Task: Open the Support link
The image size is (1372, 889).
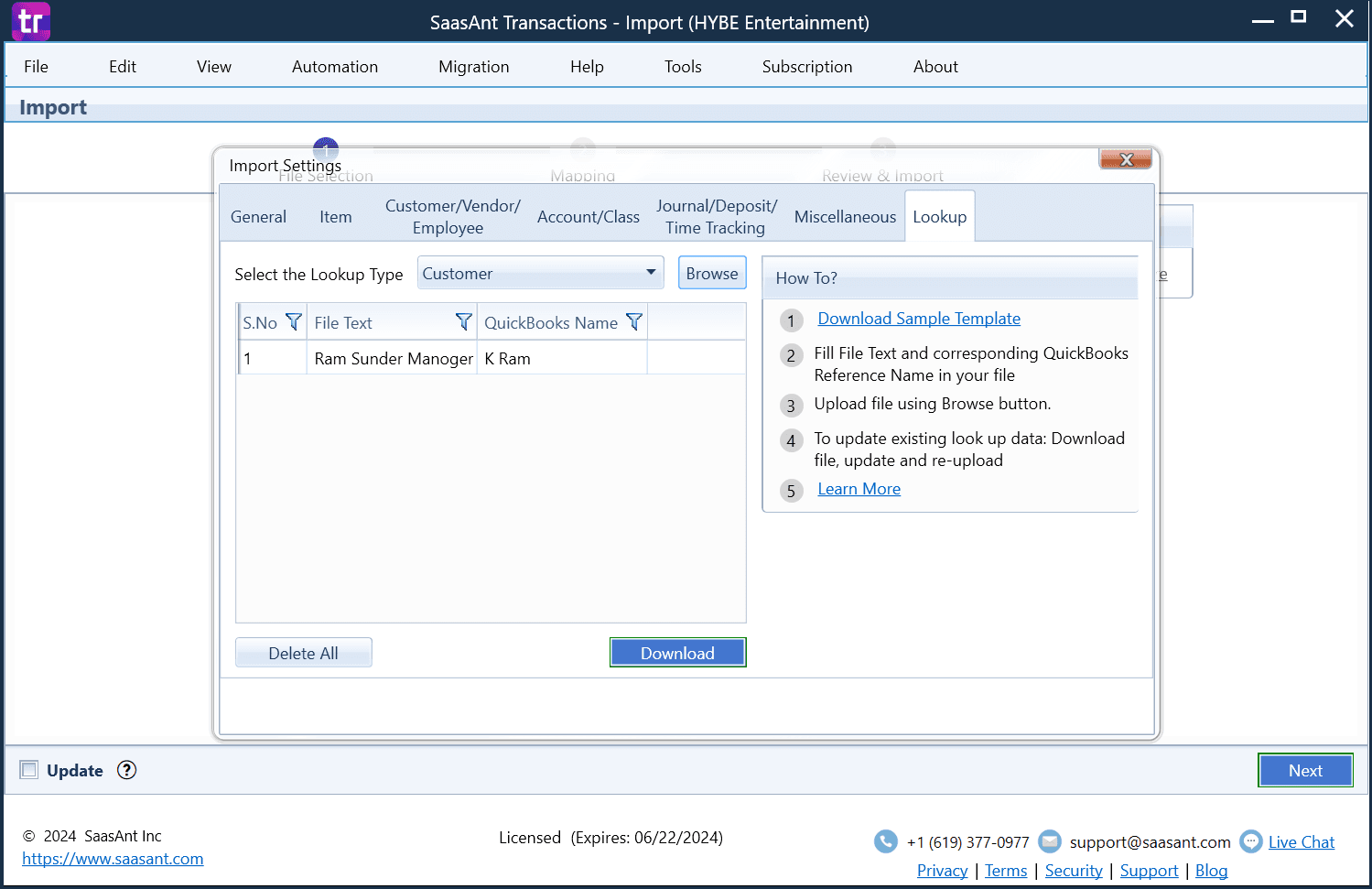Action: click(x=1150, y=871)
